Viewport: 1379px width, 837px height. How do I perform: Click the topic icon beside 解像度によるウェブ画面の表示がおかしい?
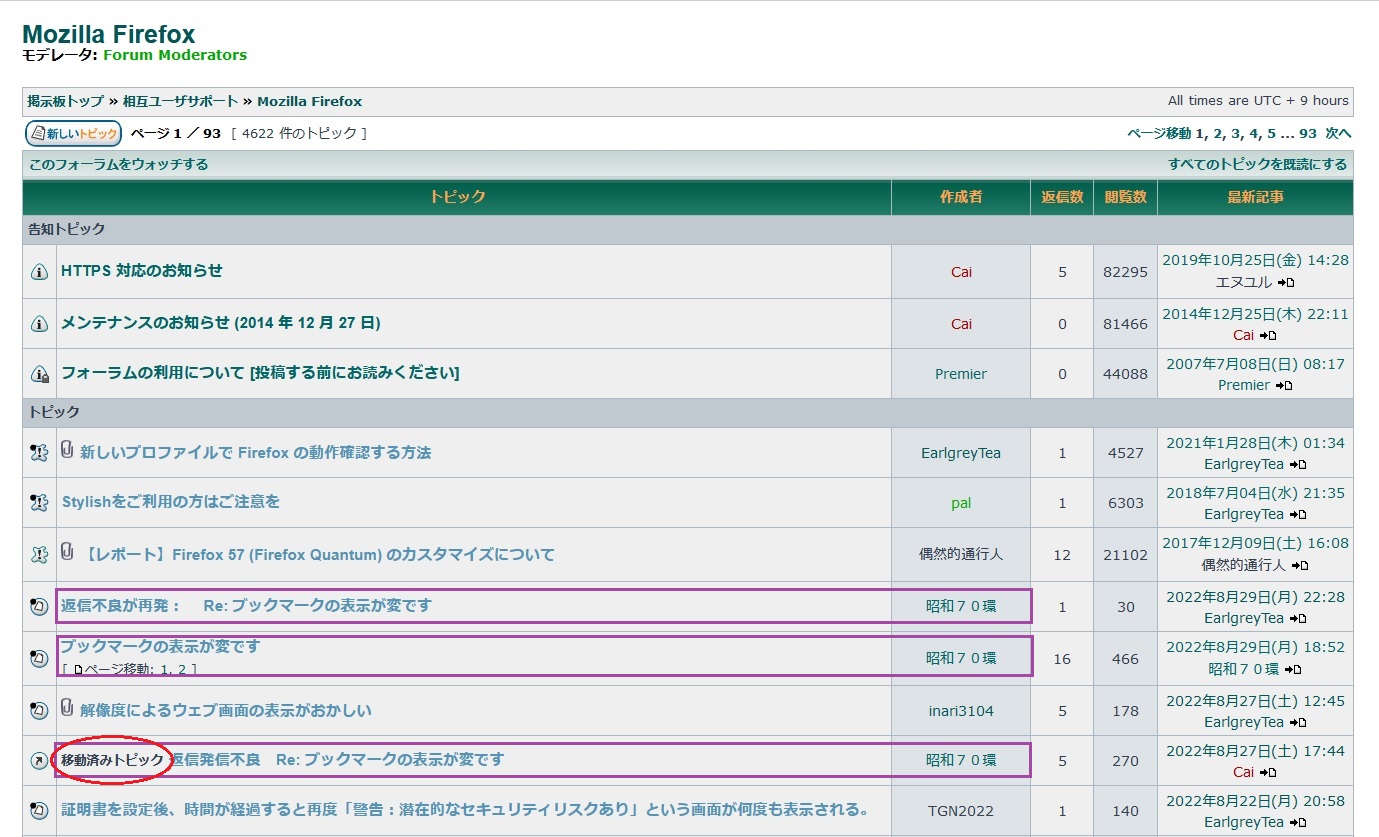click(x=39, y=711)
